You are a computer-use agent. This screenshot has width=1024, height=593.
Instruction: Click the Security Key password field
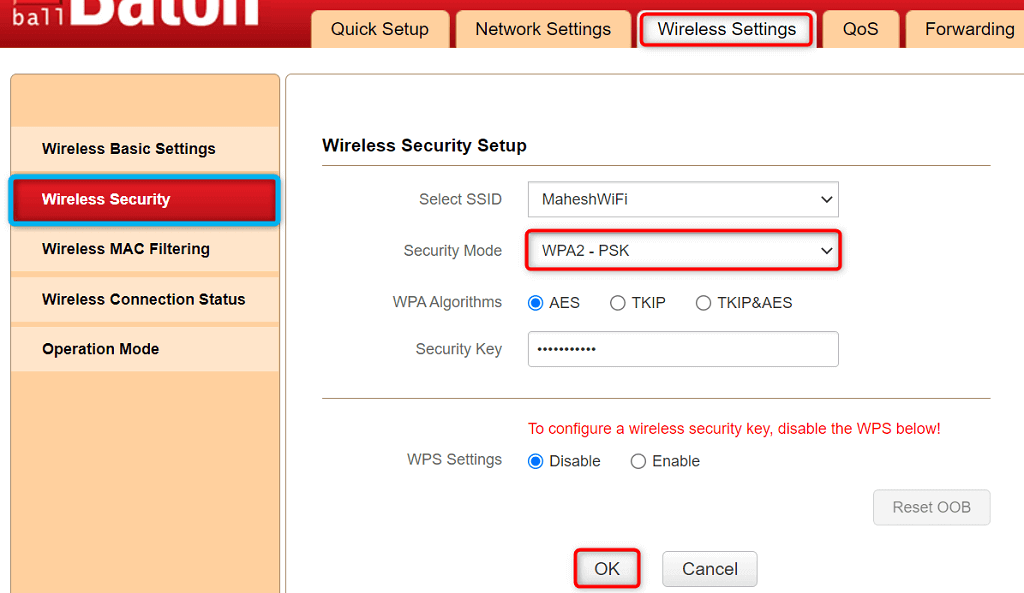[683, 349]
